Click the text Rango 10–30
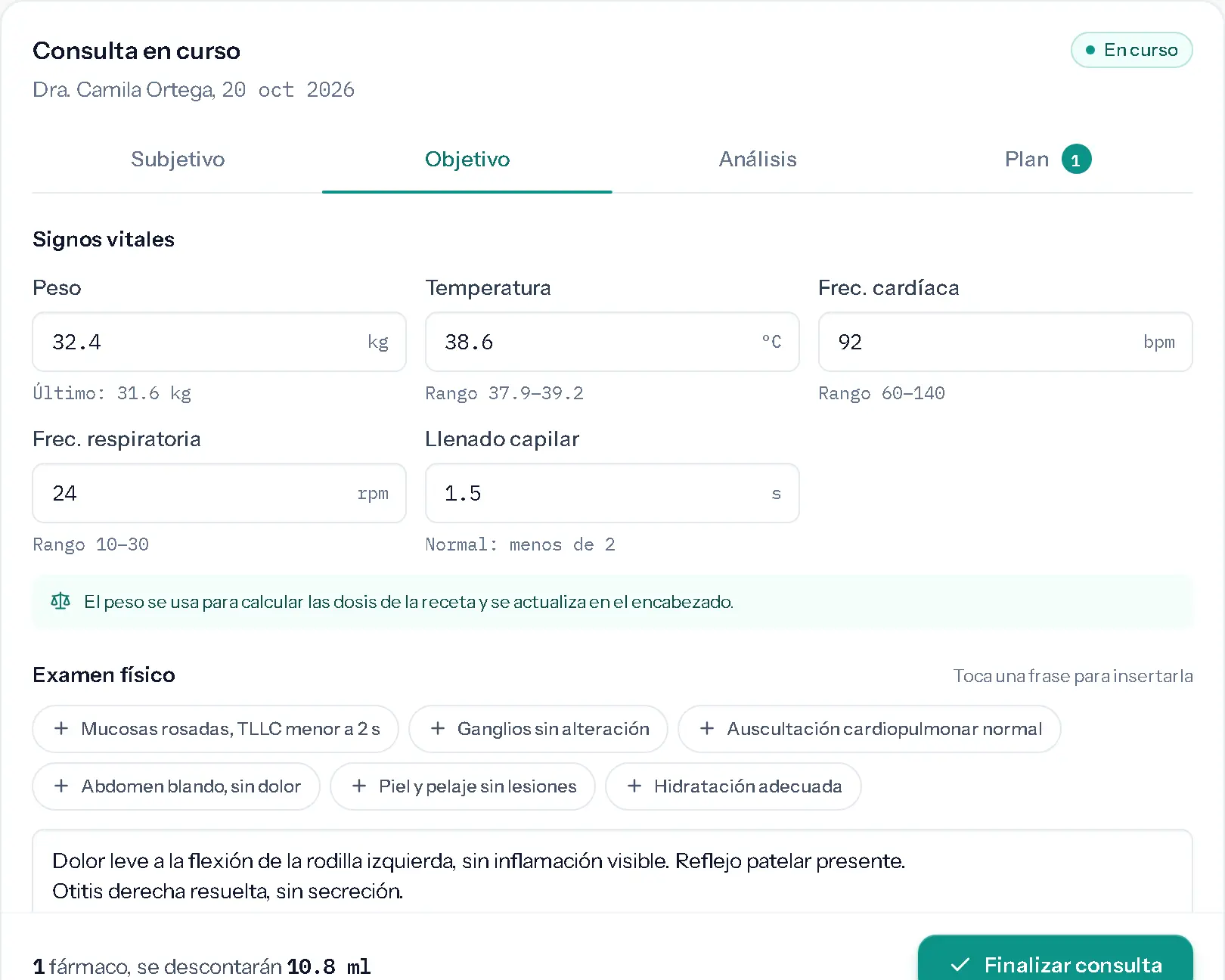This screenshot has width=1225, height=980. click(x=91, y=544)
